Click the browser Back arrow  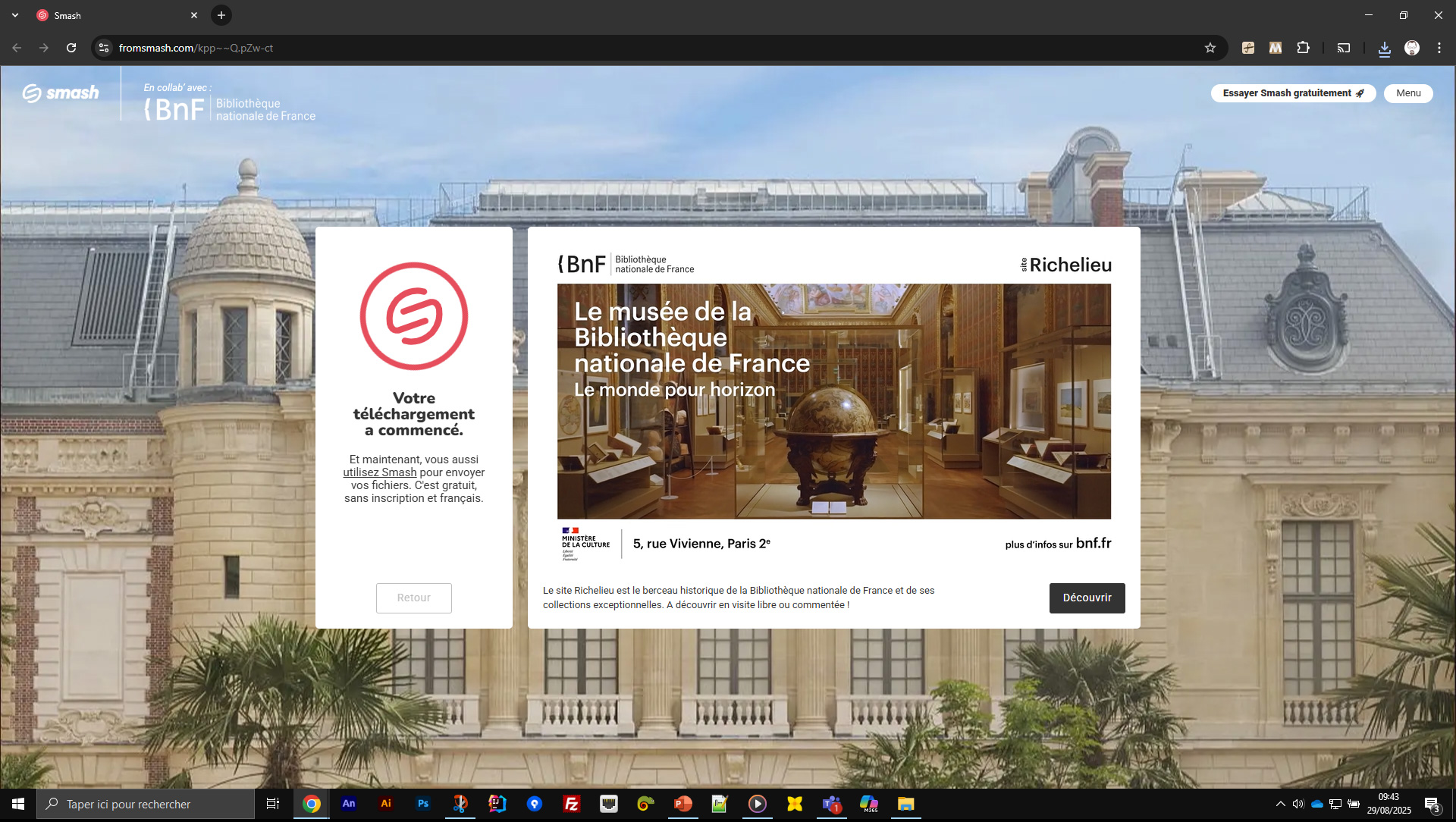click(17, 48)
